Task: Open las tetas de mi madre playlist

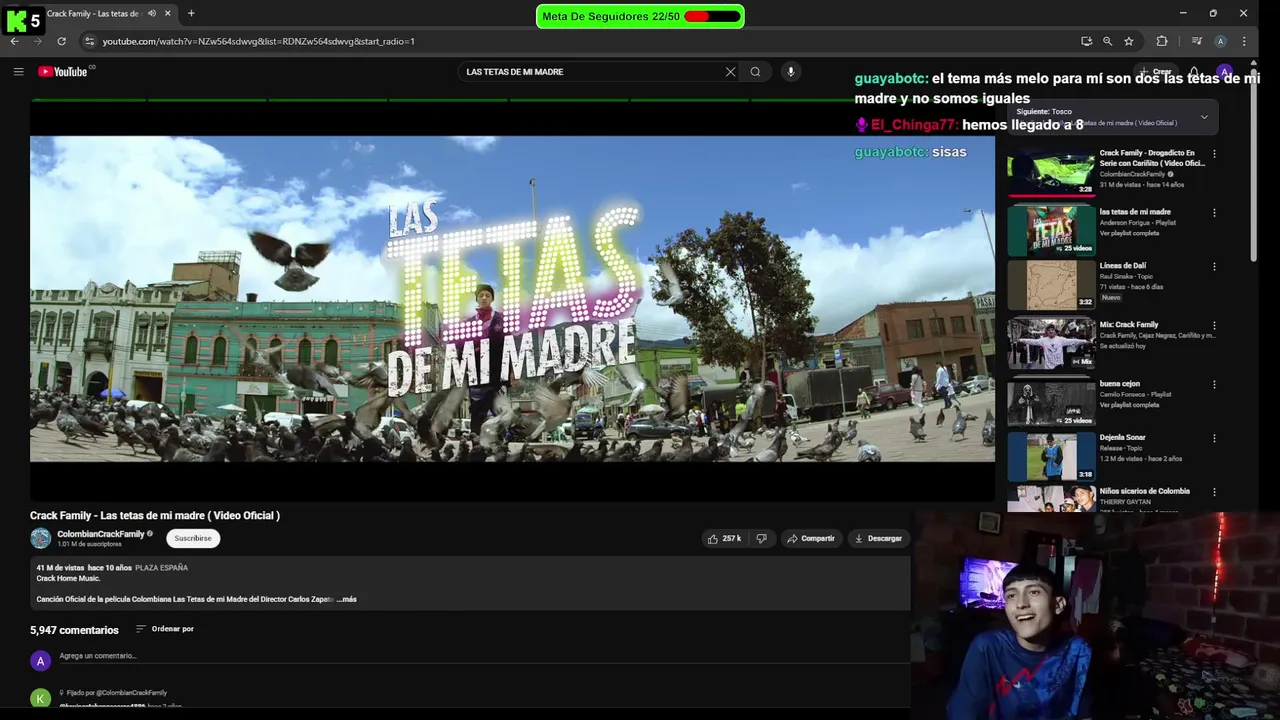Action: click(x=1135, y=212)
